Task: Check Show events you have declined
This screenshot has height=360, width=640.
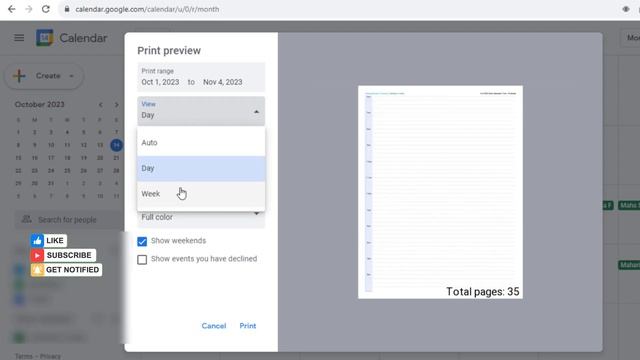Action: click(142, 259)
